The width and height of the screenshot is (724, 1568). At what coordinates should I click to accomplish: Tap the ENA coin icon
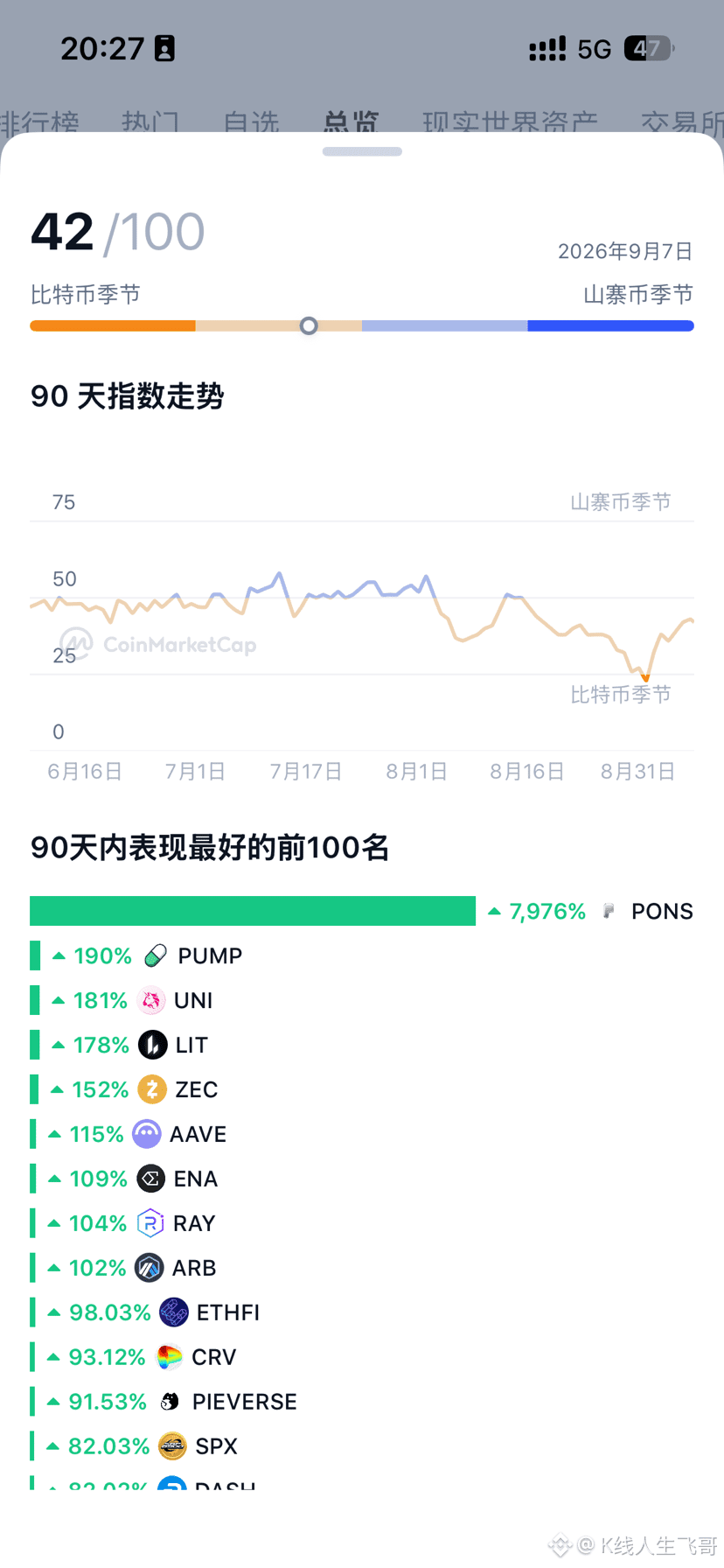point(150,1179)
